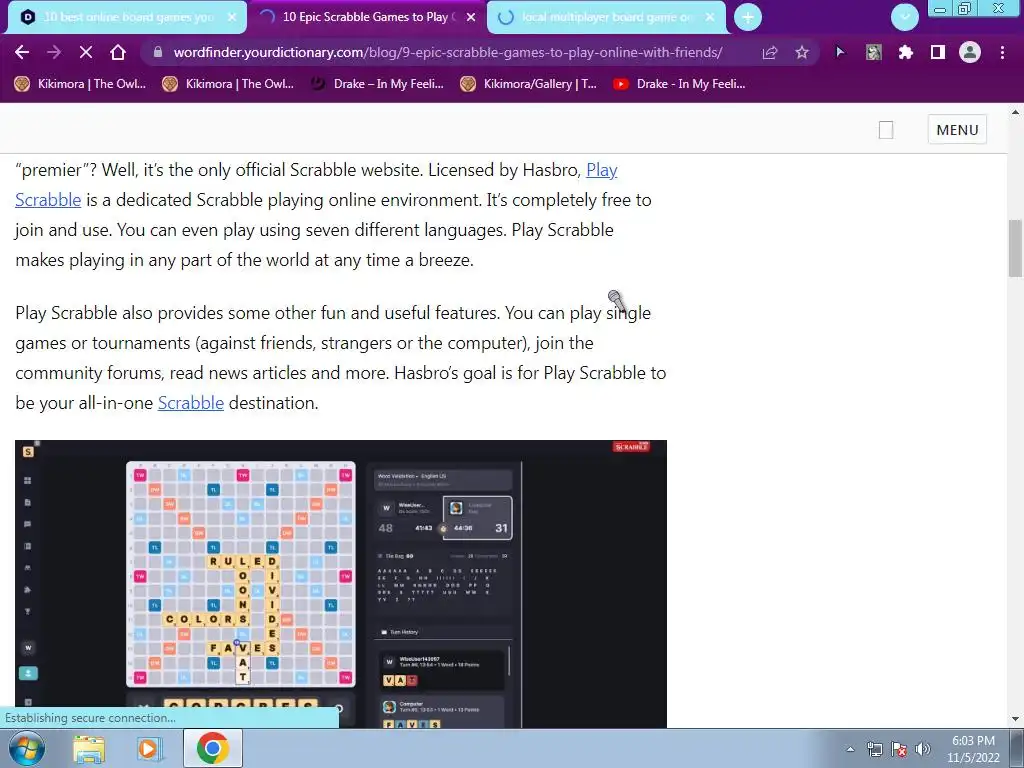Click the Scrabble game screenshot image
1024x768 pixels.
click(341, 584)
